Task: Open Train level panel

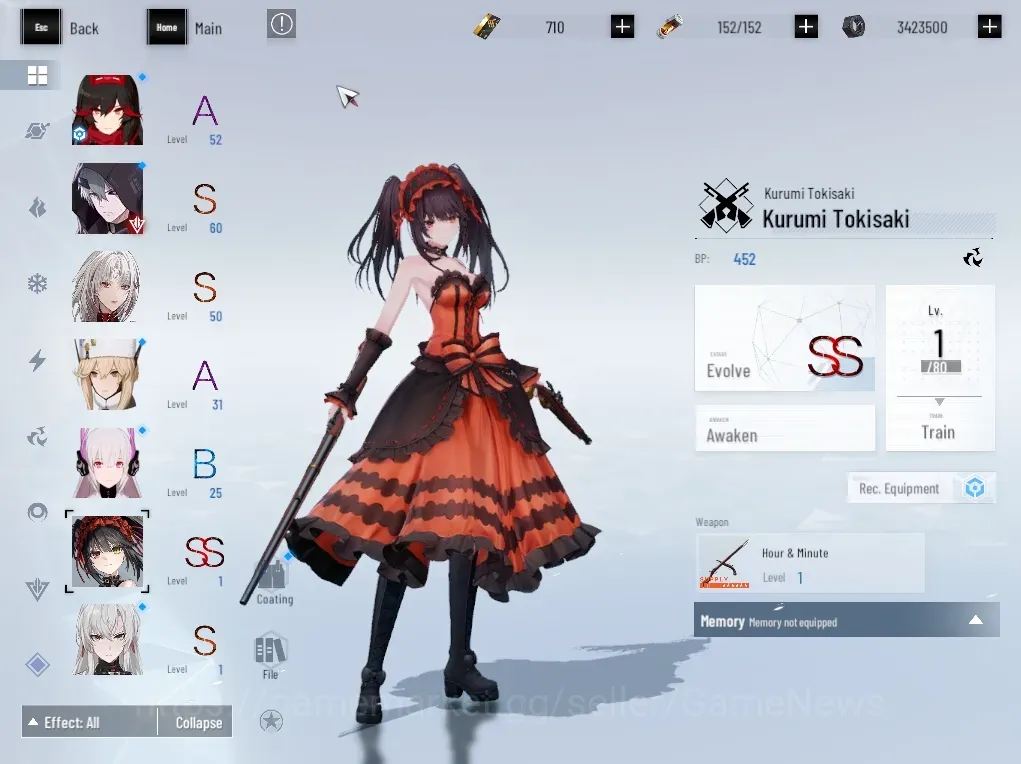Action: 940,367
